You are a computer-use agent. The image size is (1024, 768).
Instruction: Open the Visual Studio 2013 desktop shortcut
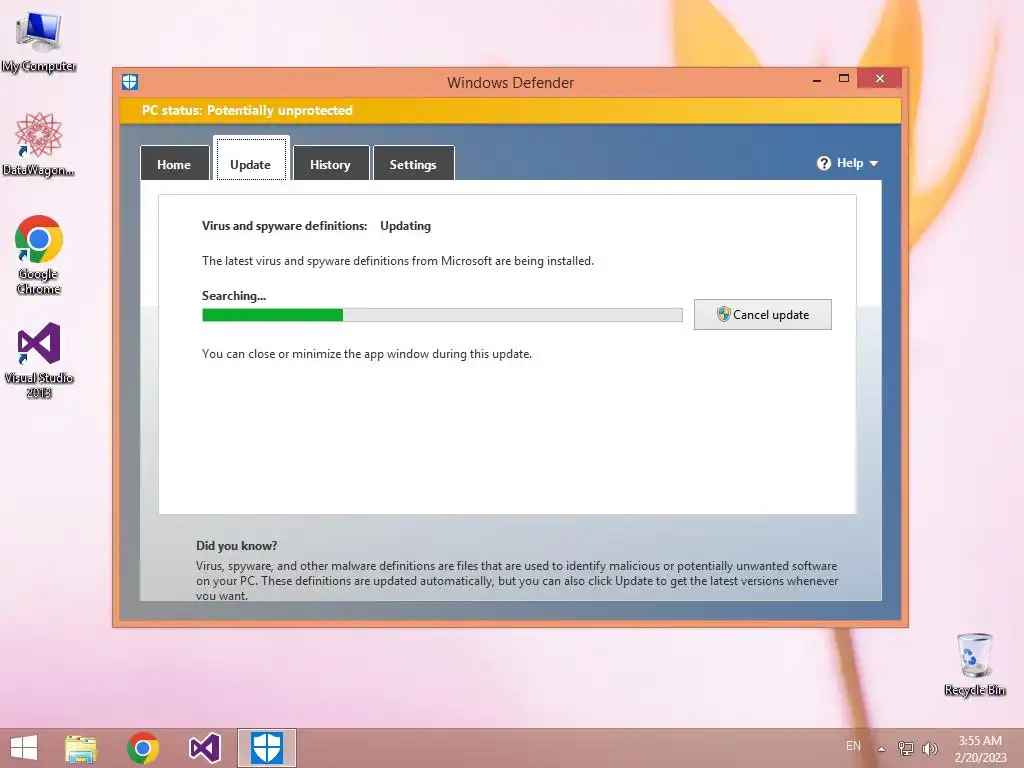pyautogui.click(x=39, y=360)
